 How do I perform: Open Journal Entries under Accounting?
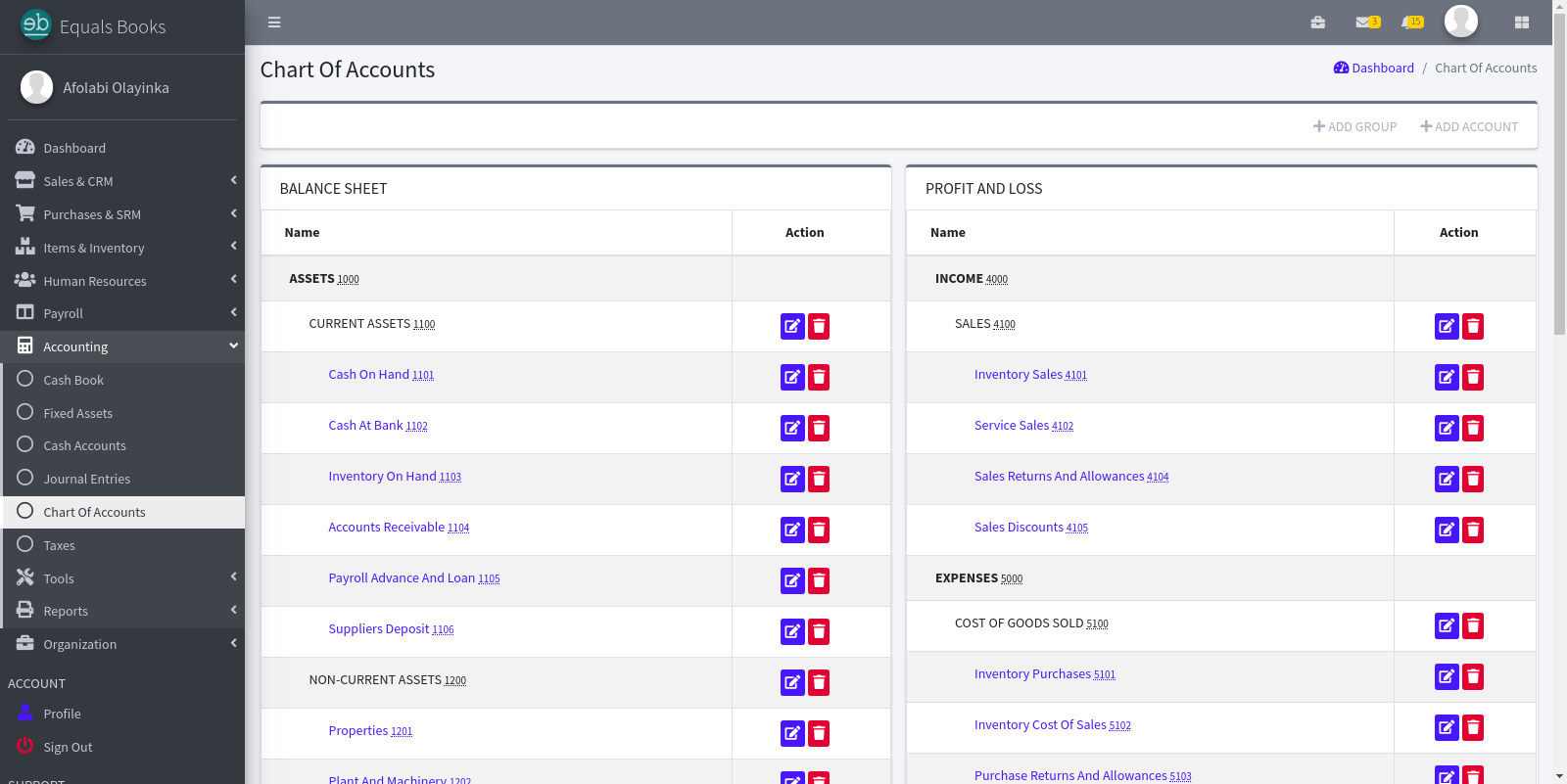[122, 479]
